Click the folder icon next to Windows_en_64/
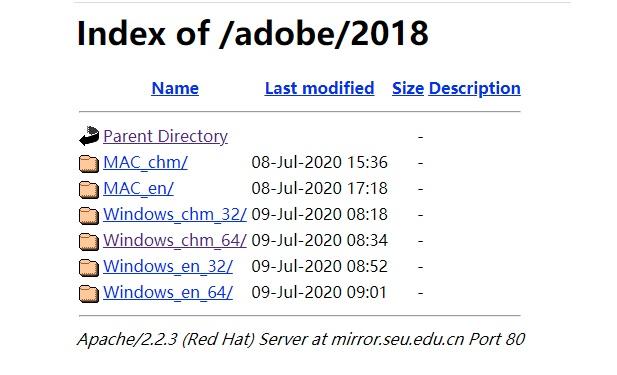 (x=89, y=294)
